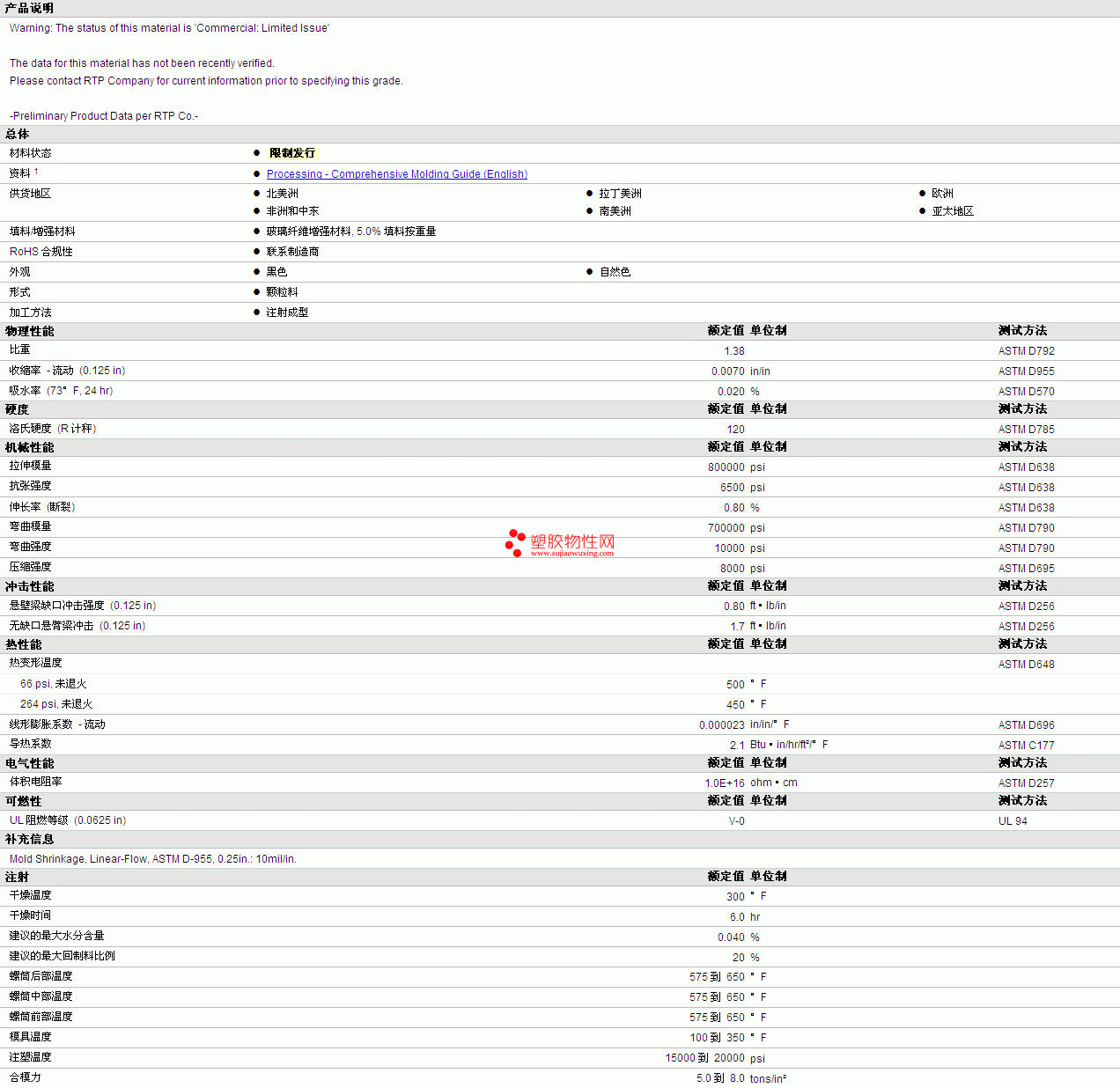Select the Mold Shrinkage supplementary info line

click(153, 859)
